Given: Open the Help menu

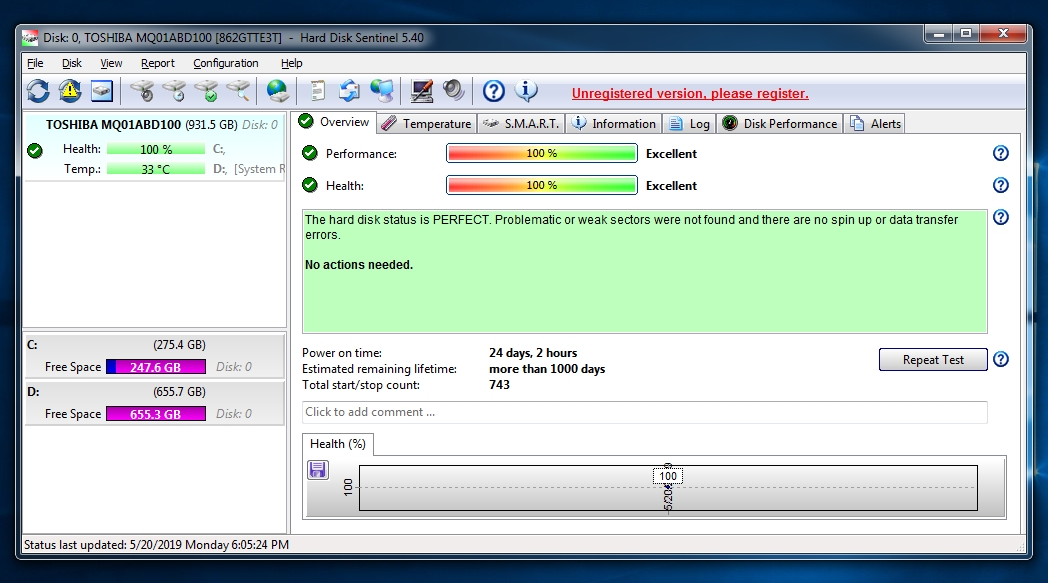Looking at the screenshot, I should [x=291, y=63].
